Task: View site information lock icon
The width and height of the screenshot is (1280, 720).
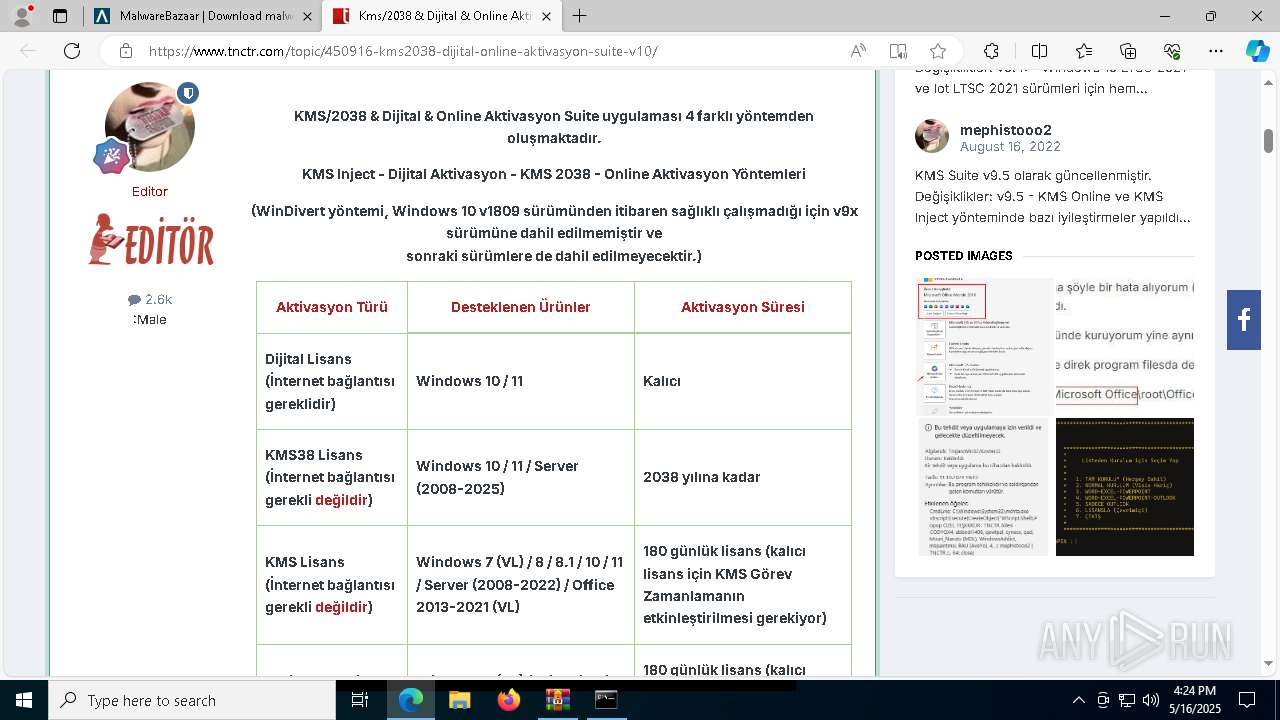Action: tap(126, 51)
